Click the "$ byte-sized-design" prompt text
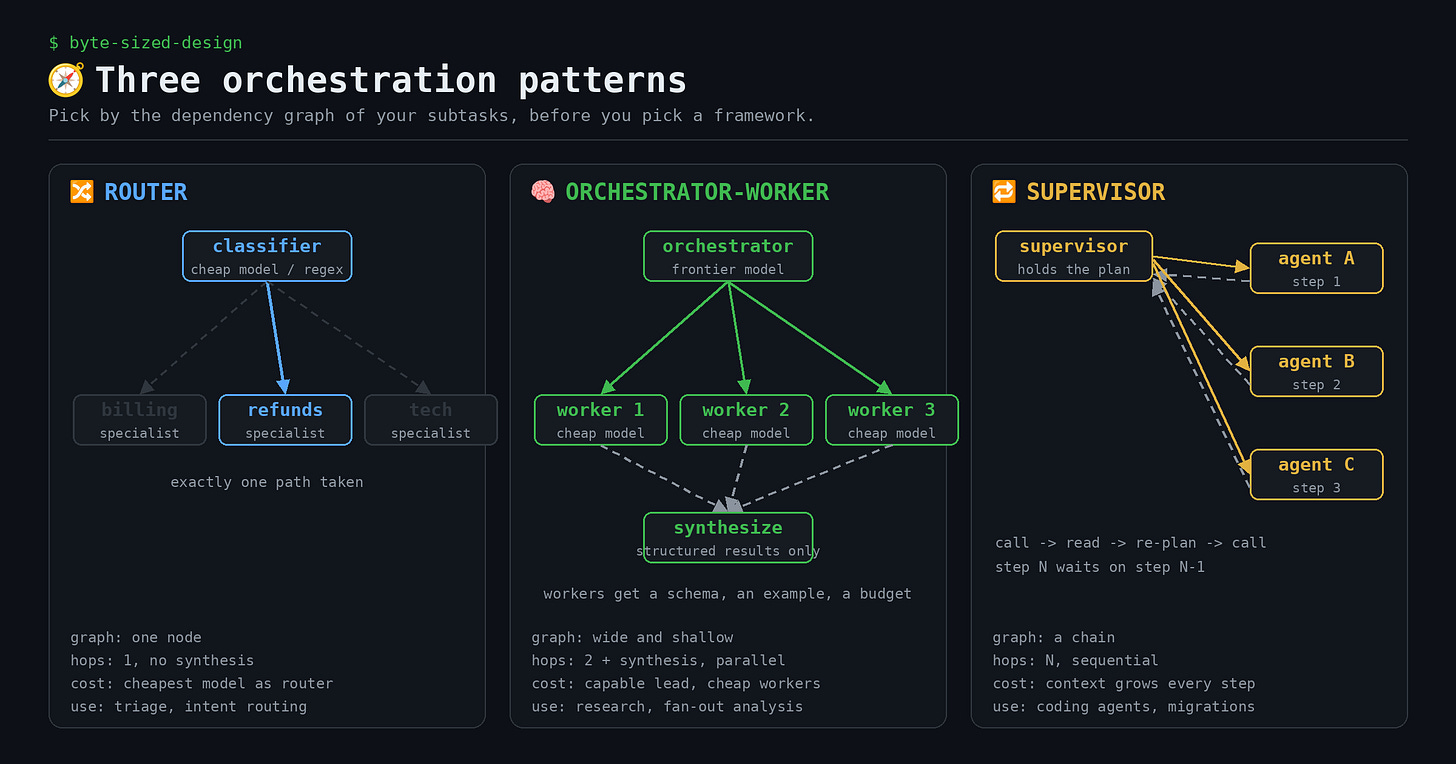 [x=146, y=43]
